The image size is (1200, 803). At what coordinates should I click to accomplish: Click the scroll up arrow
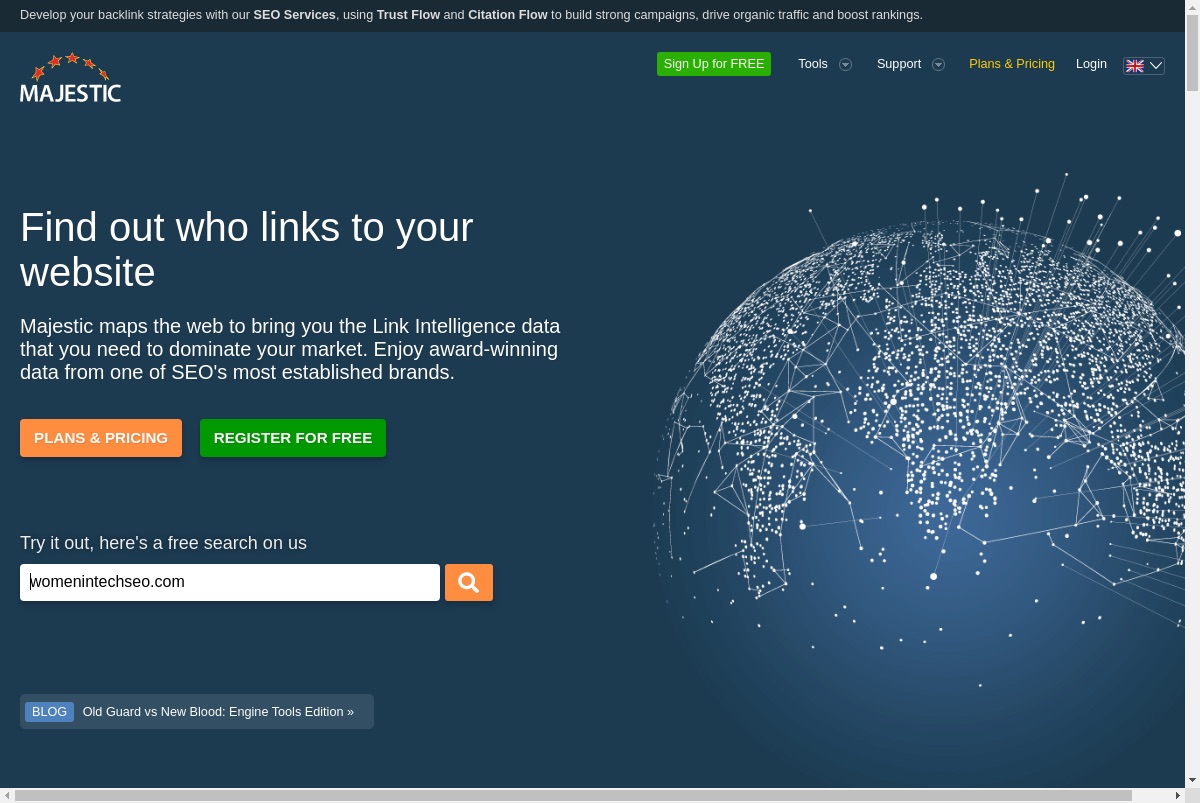pyautogui.click(x=1192, y=7)
